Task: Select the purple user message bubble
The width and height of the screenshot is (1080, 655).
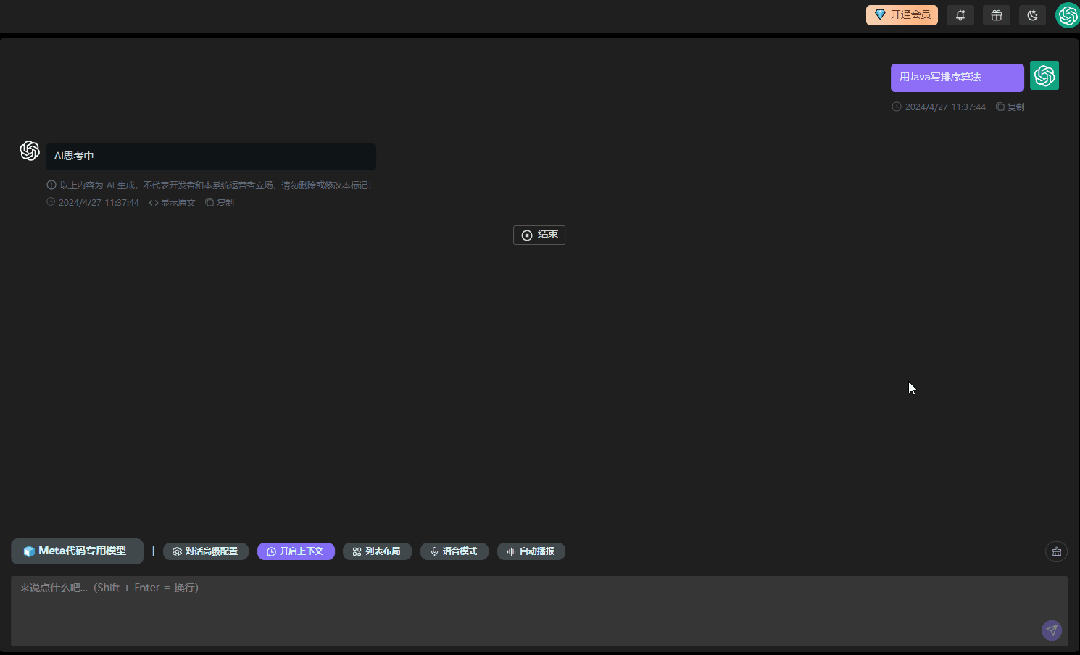Action: (957, 77)
